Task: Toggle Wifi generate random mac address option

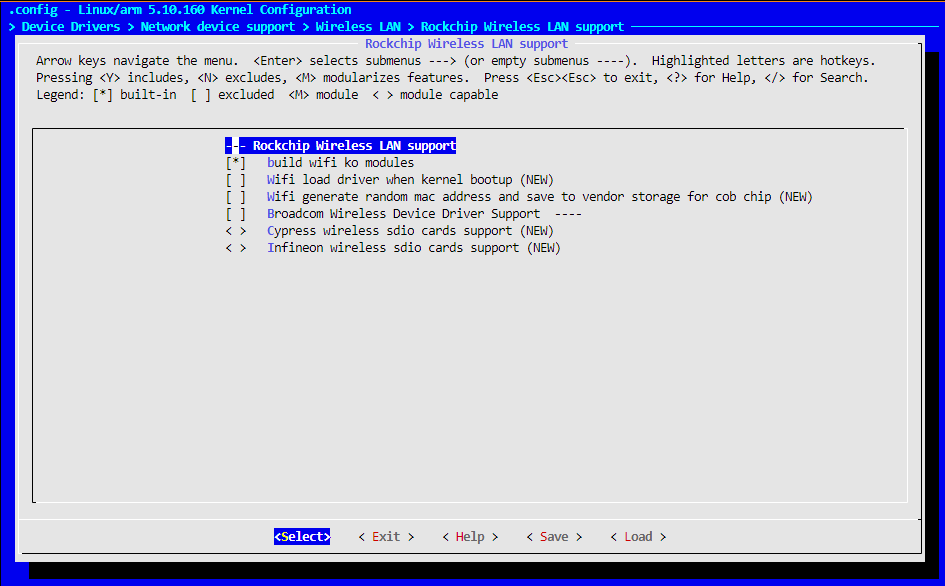Action: click(236, 197)
